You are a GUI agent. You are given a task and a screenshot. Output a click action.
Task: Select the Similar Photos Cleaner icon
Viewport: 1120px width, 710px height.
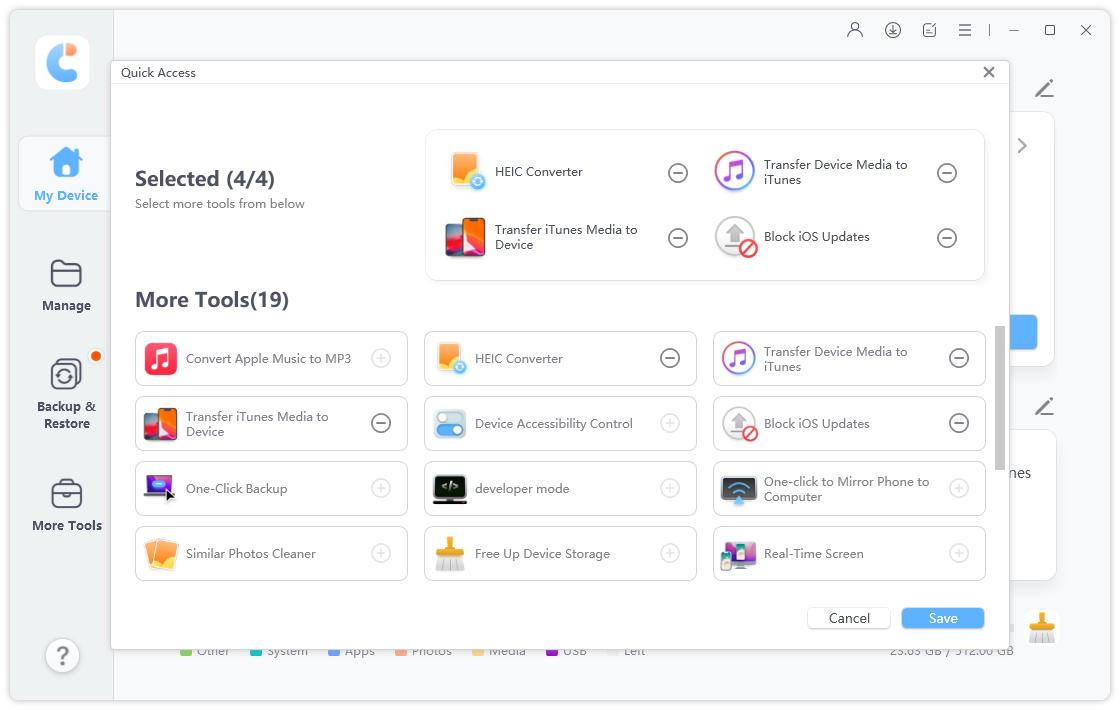pyautogui.click(x=160, y=553)
